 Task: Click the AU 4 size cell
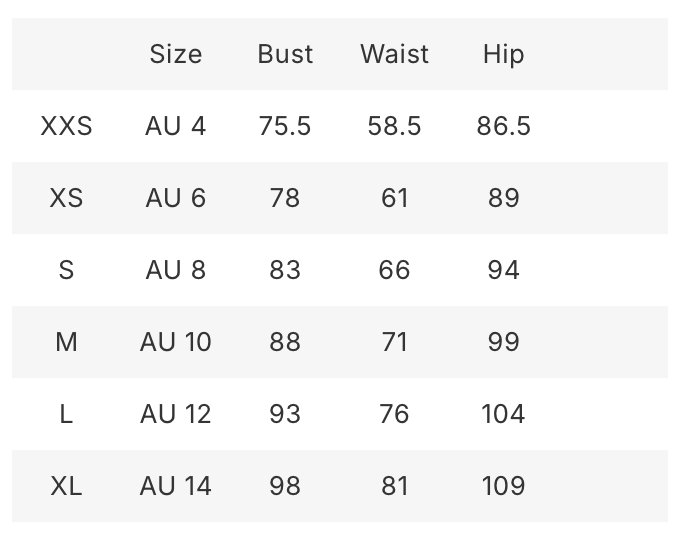coord(175,126)
